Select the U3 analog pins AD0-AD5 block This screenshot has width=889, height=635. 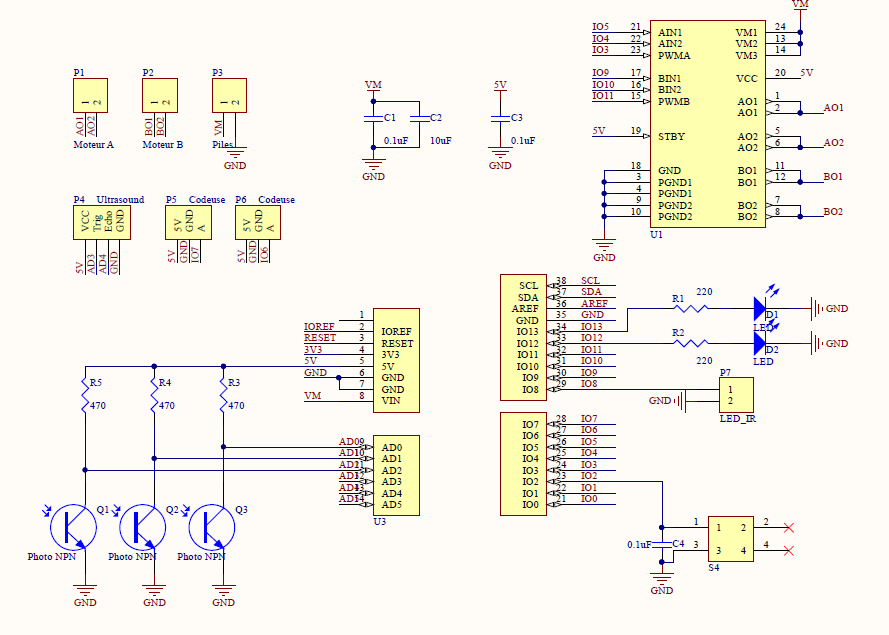(395, 475)
